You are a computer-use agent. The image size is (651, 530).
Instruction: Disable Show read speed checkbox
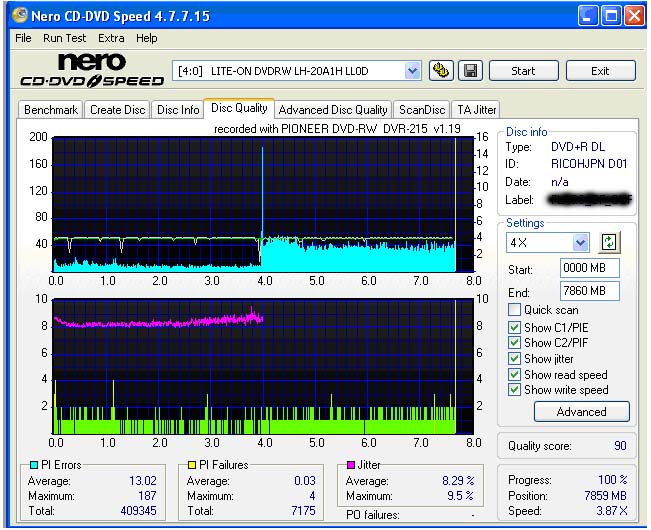click(x=514, y=374)
